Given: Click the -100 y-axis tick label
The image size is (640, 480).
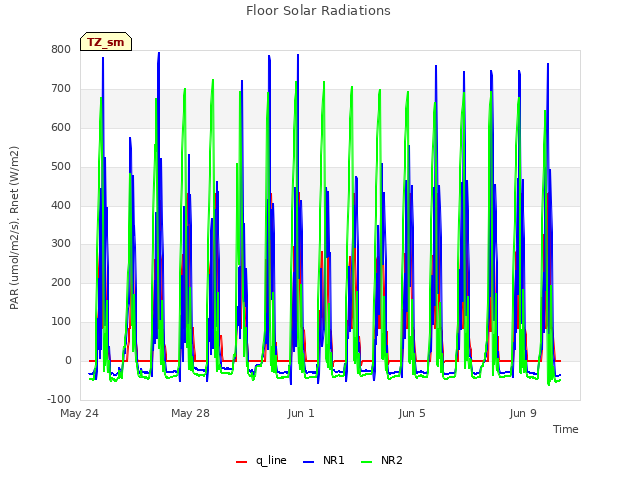Looking at the screenshot, I should [x=59, y=399].
